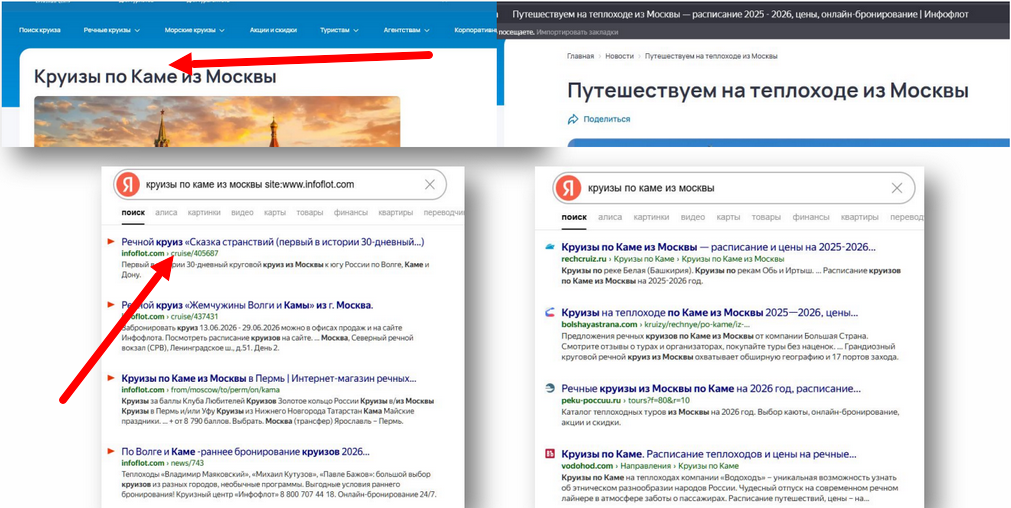Image resolution: width=1011 pixels, height=508 pixels.
Task: Click the share arrow icon beside Поделиться
Action: (x=573, y=119)
